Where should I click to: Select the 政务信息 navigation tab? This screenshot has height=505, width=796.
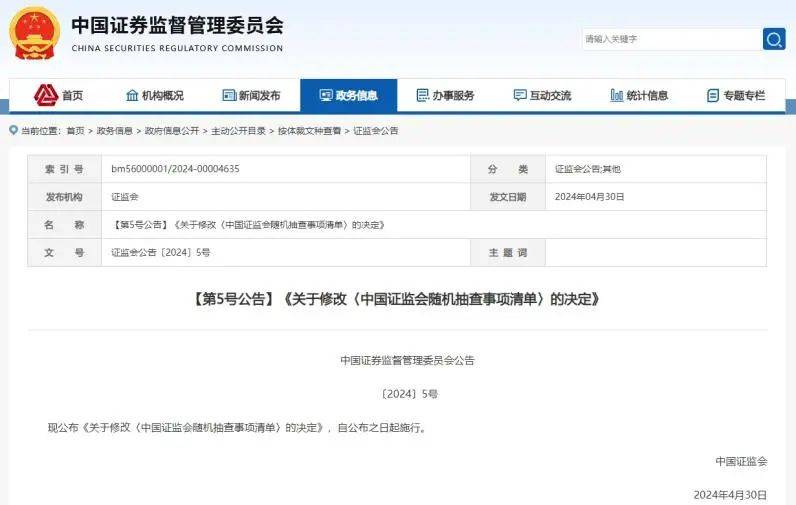[348, 95]
